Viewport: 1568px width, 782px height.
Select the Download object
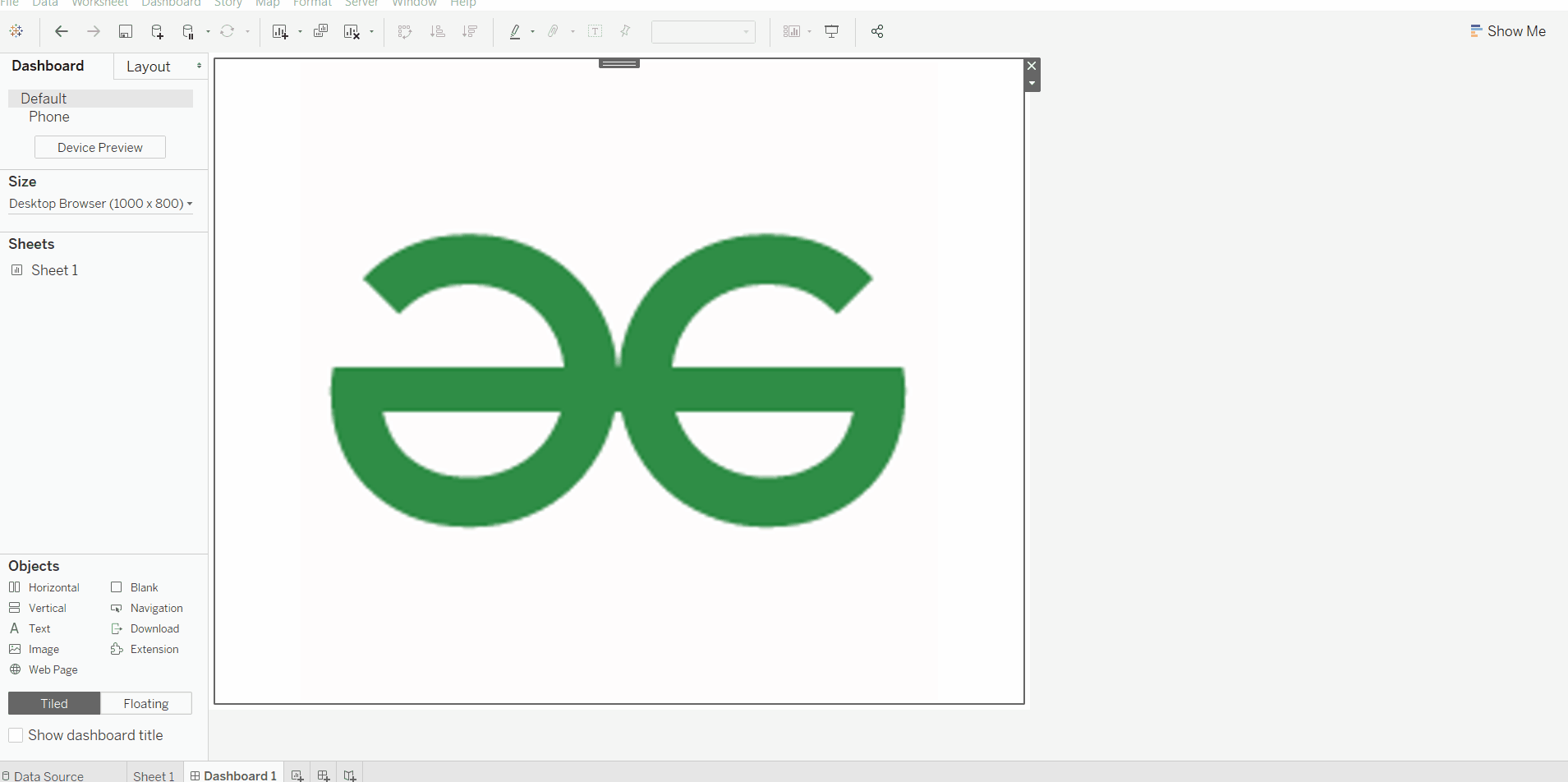pyautogui.click(x=145, y=628)
